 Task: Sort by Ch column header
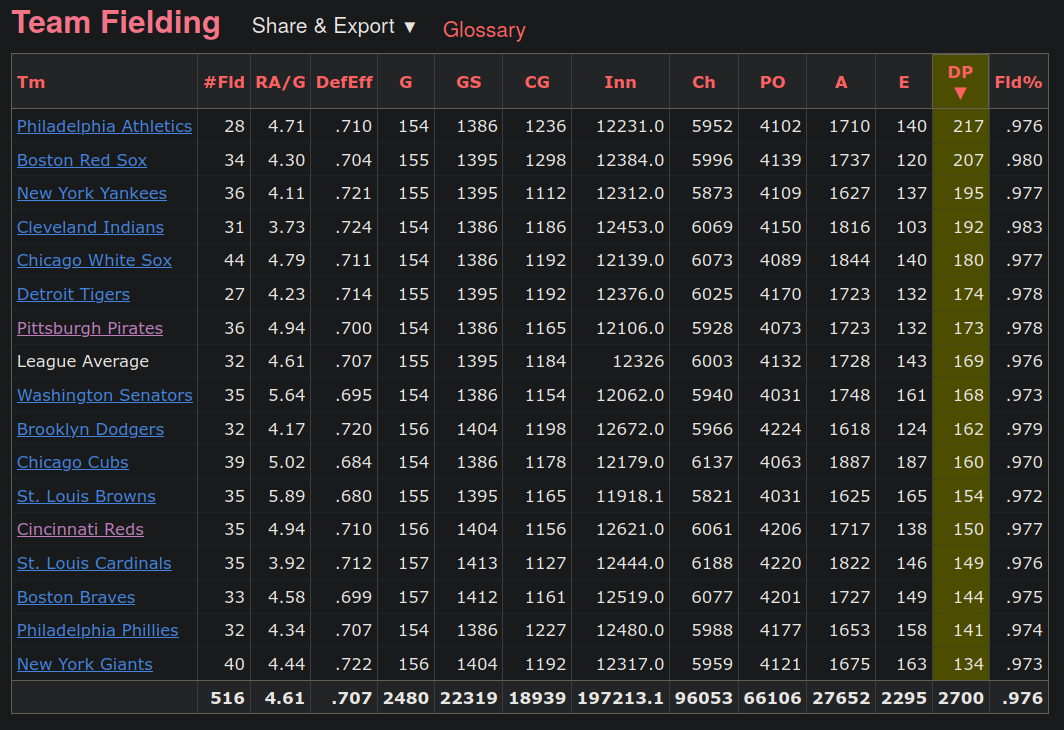coord(704,82)
